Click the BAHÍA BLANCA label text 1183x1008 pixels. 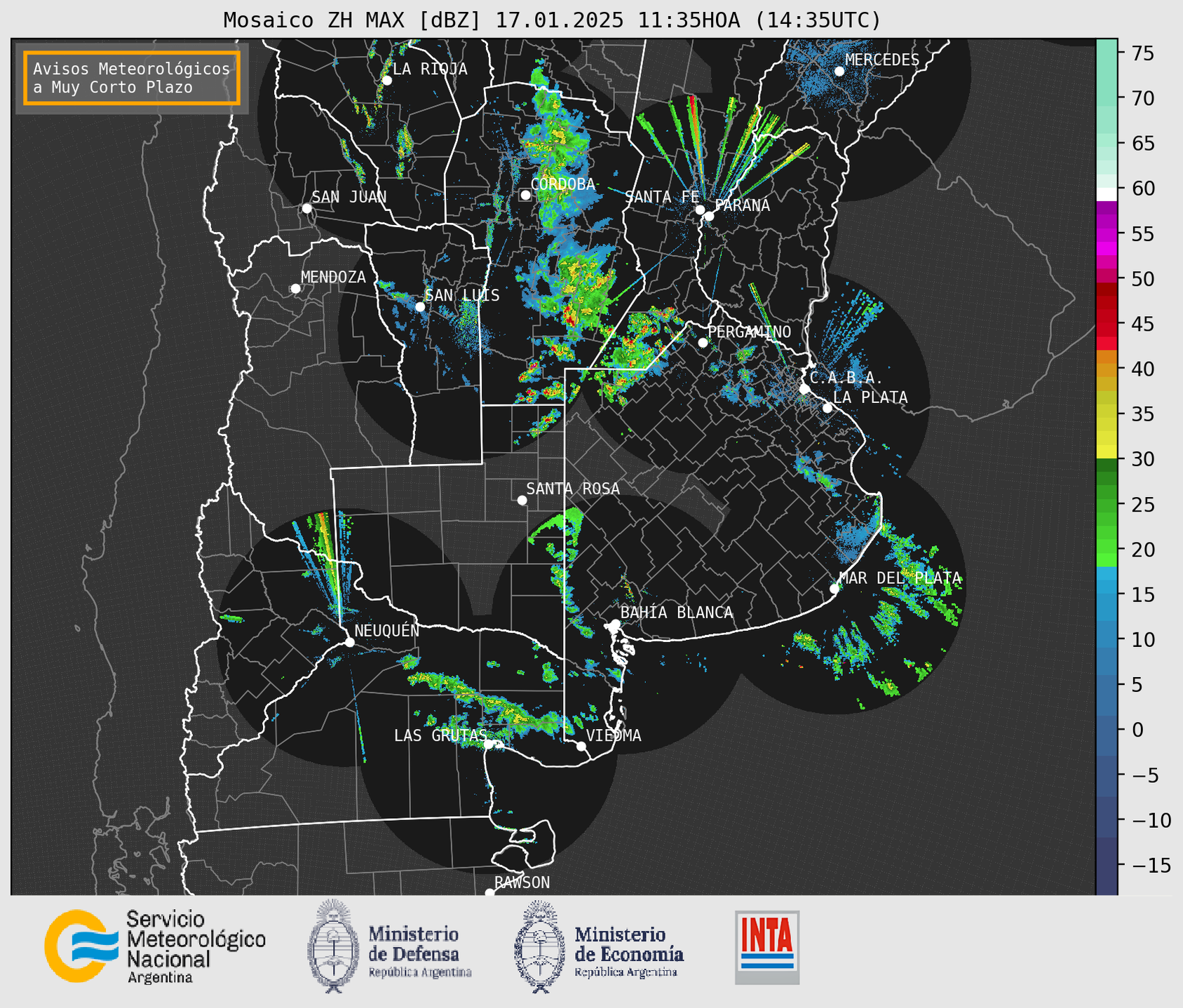[x=677, y=613]
